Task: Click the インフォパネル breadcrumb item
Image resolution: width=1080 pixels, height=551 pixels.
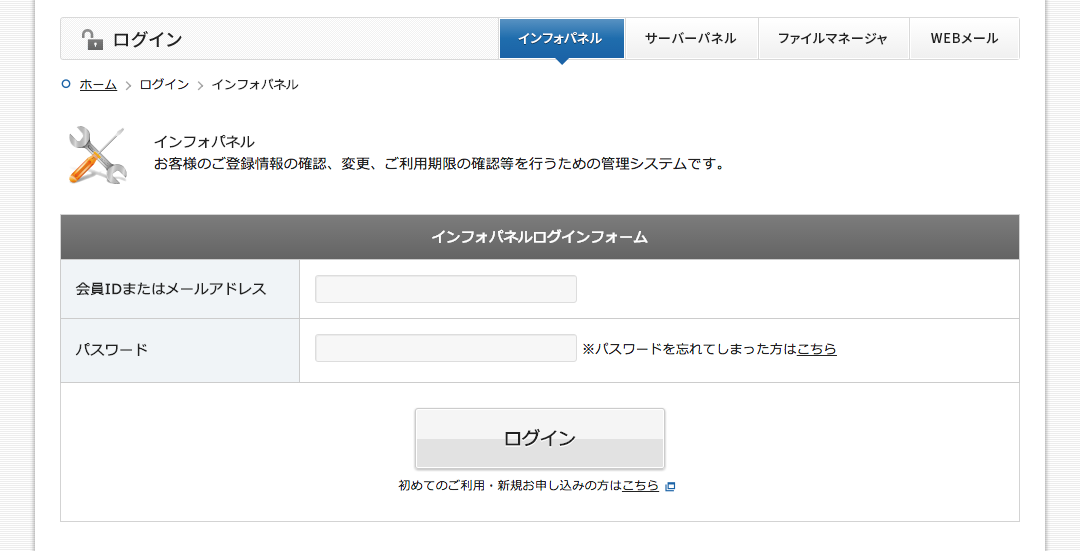Action: [254, 85]
